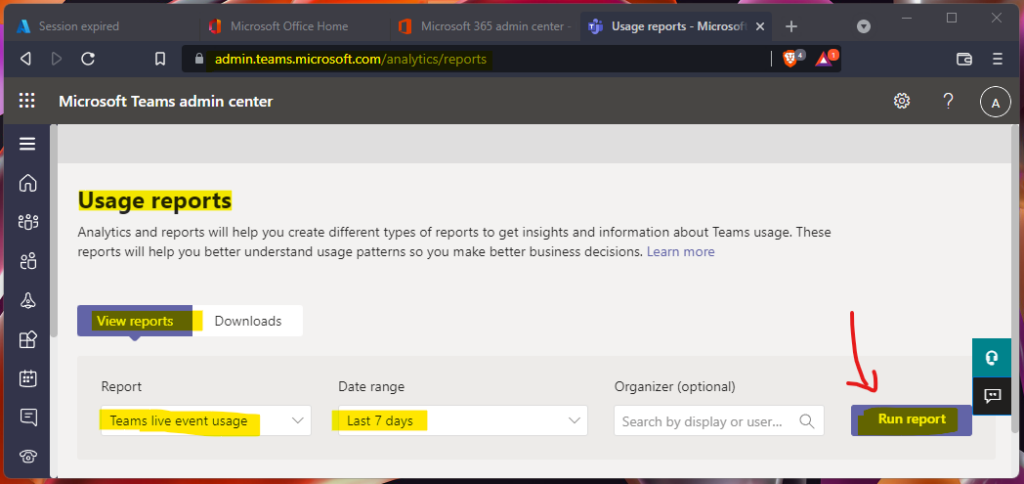This screenshot has width=1024, height=484.
Task: Open Teams devices icon in sidebar
Action: coord(27,300)
